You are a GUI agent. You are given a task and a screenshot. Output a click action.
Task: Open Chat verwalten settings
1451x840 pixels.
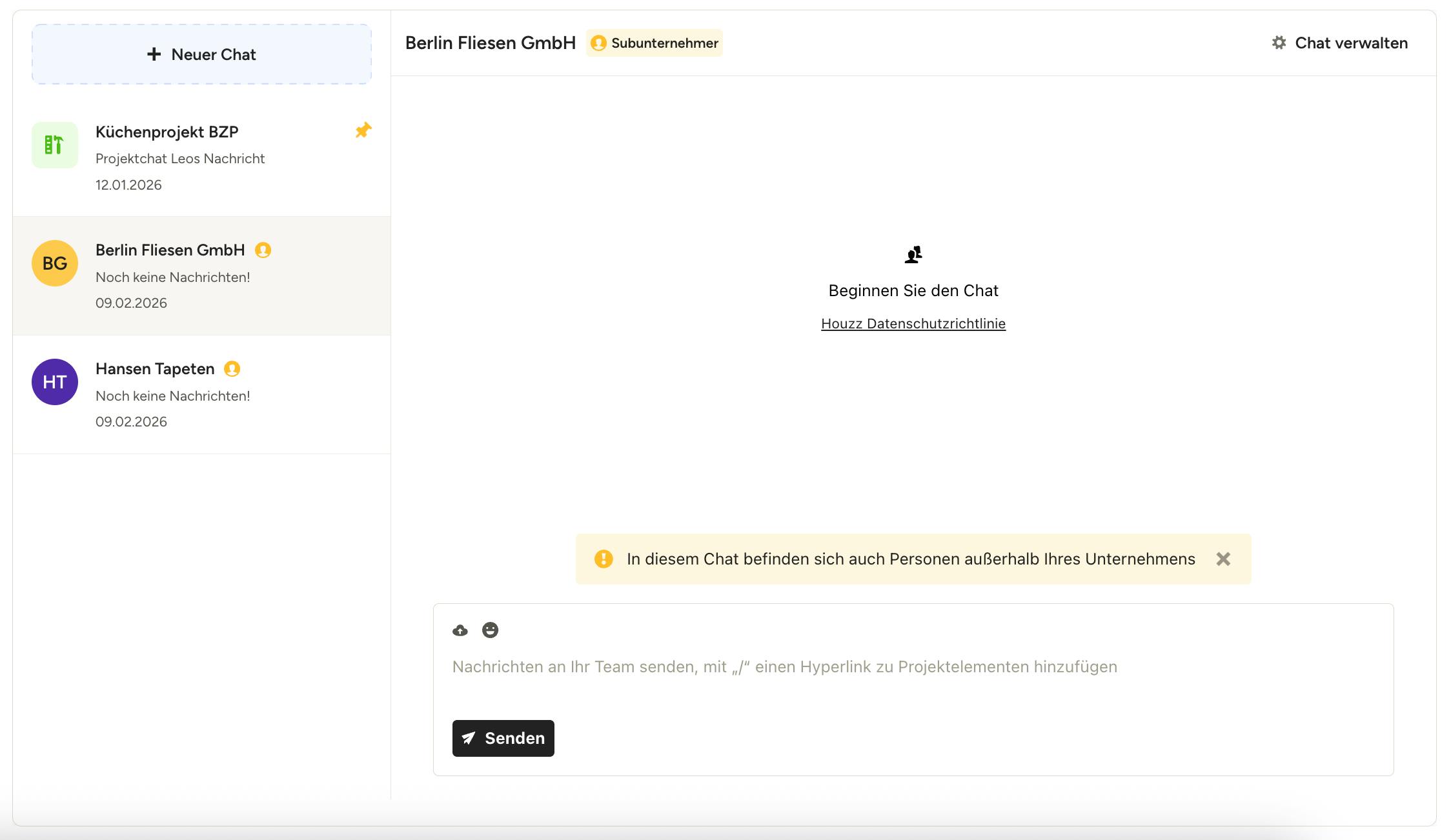coord(1339,43)
